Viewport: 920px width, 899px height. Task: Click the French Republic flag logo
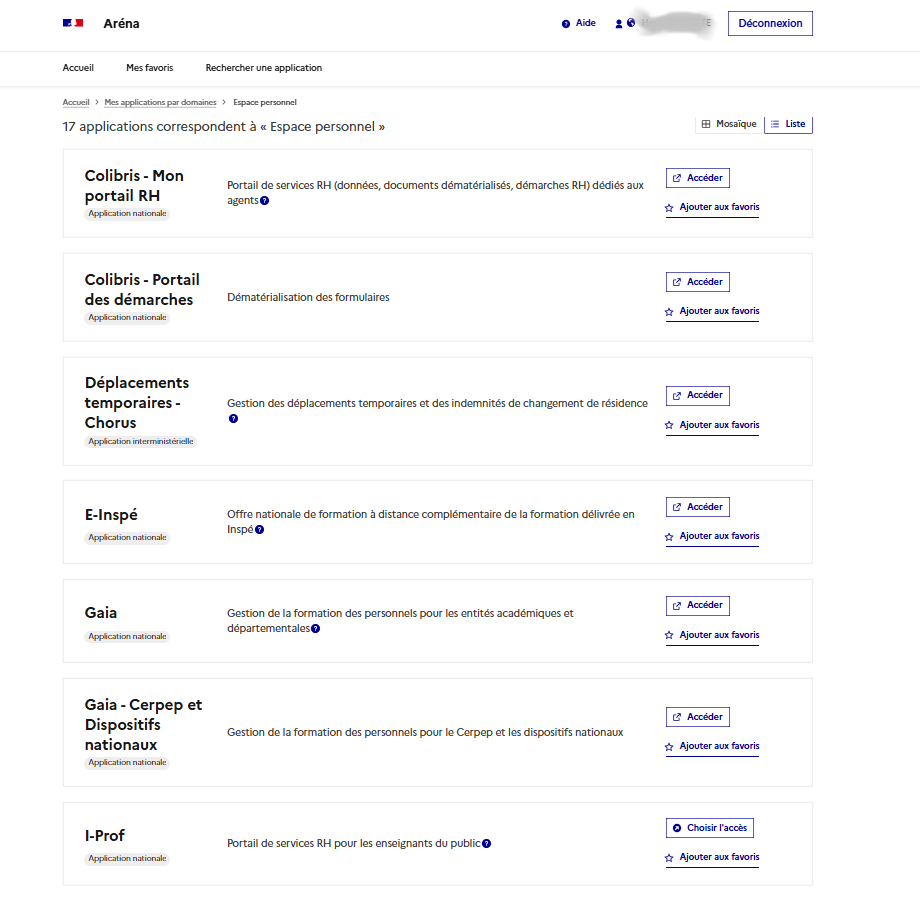point(73,23)
